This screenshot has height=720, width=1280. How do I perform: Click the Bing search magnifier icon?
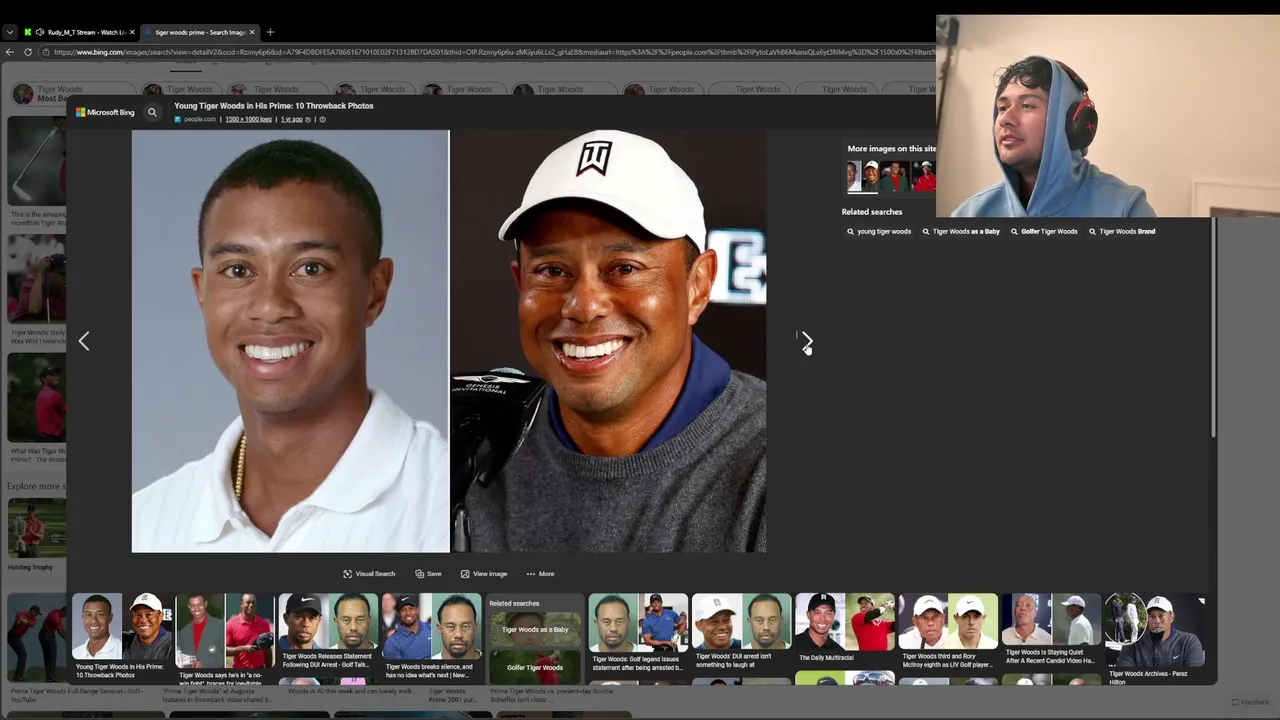click(x=152, y=112)
